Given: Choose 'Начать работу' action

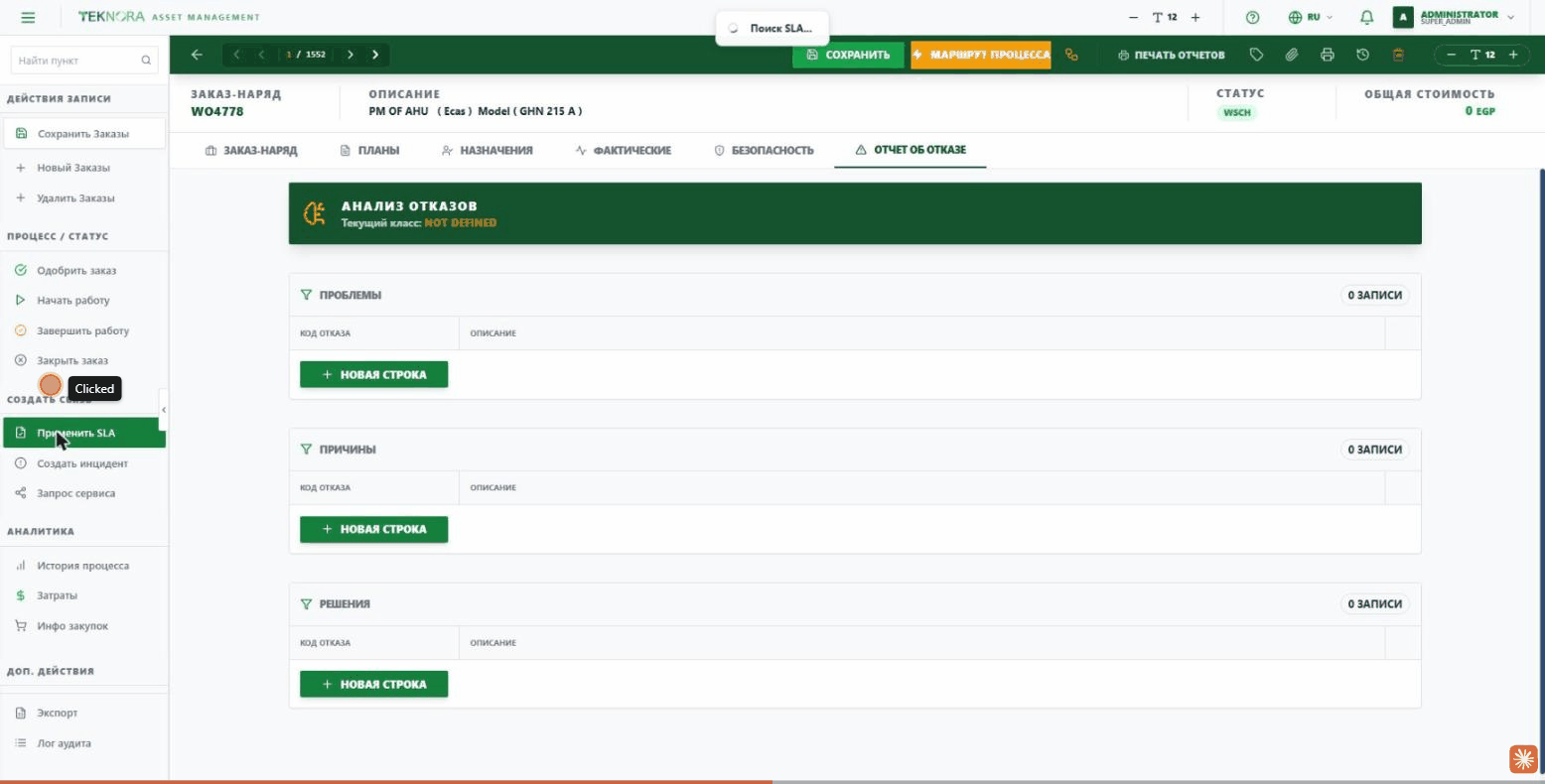Looking at the screenshot, I should point(84,300).
